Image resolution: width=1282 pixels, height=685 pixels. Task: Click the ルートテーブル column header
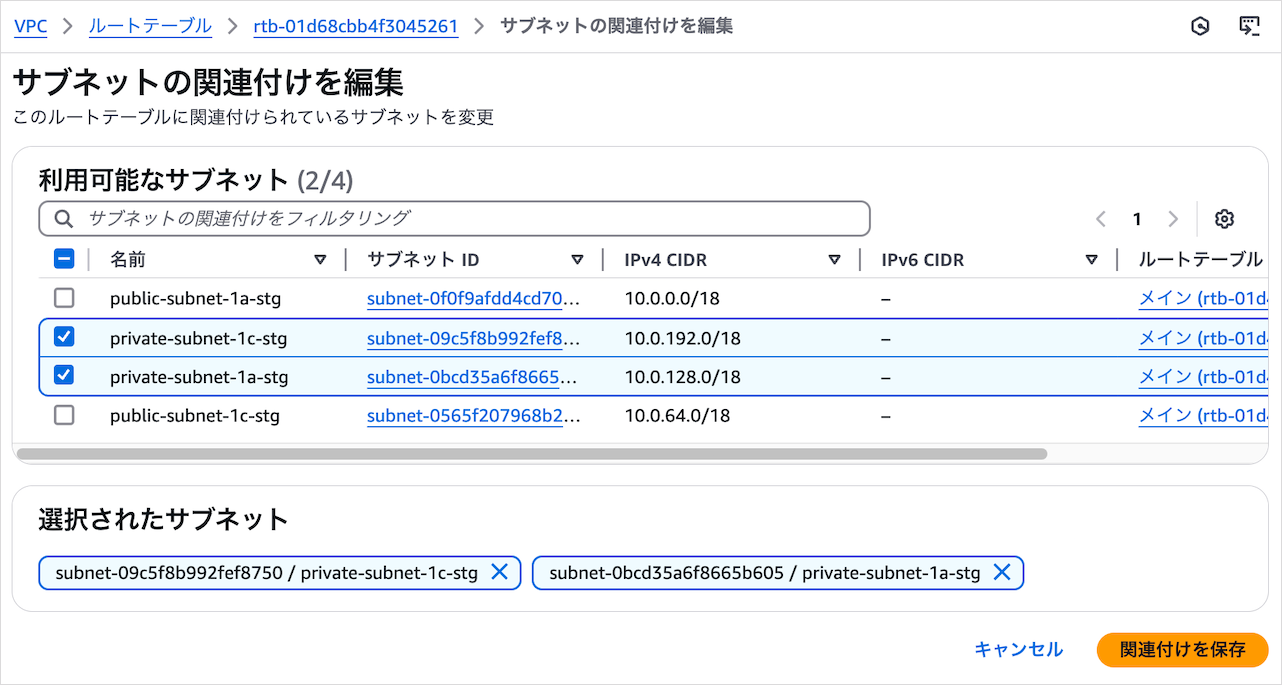point(1200,260)
